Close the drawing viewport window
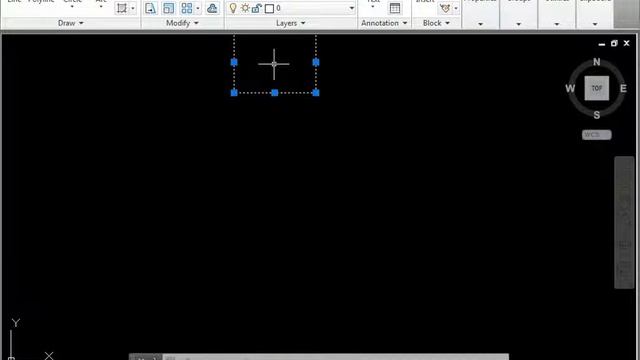Viewport: 640px width, 360px height. (x=627, y=43)
